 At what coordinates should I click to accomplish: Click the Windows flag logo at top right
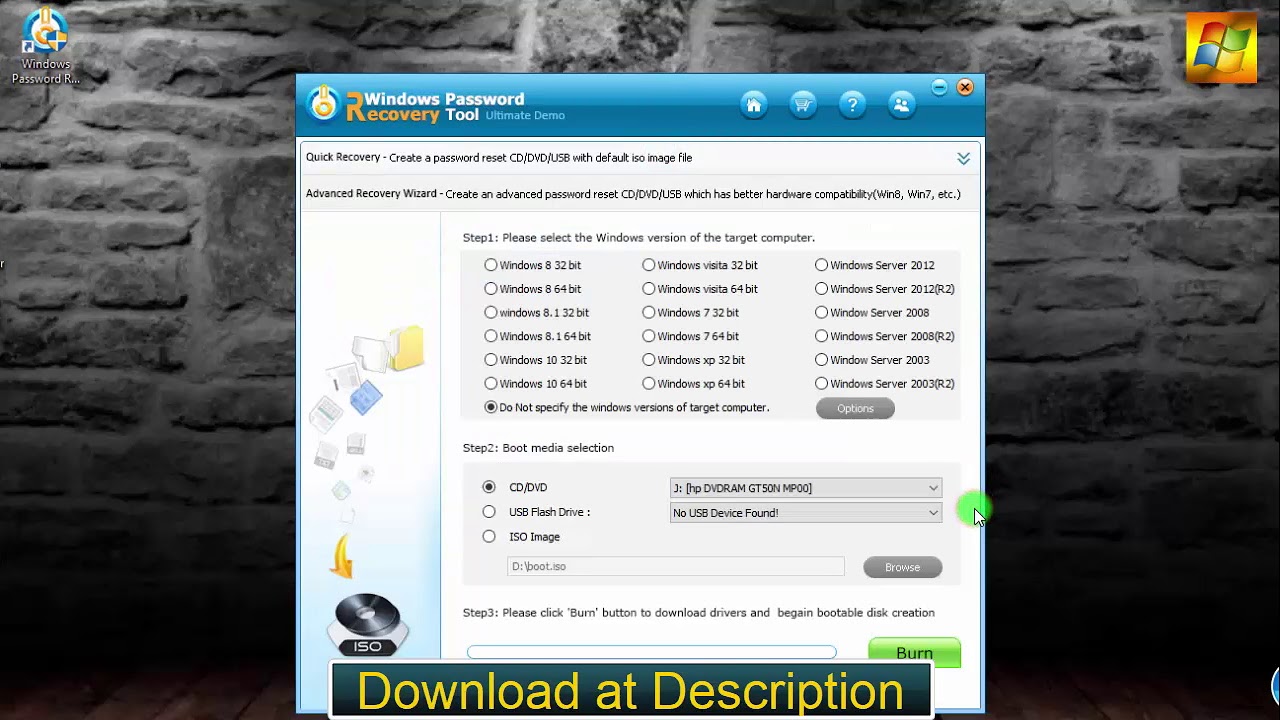[1221, 48]
